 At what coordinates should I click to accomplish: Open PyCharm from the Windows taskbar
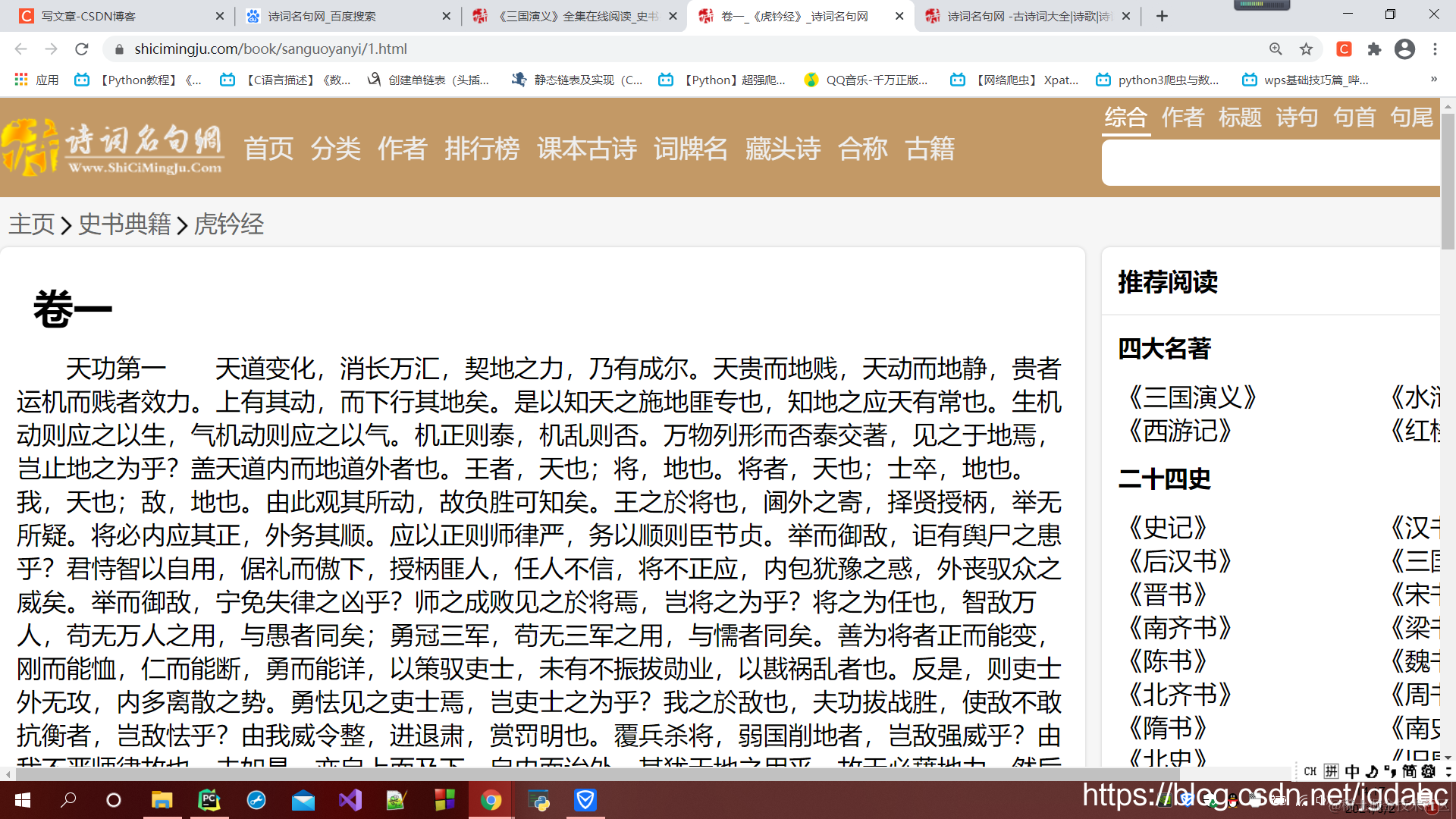[209, 800]
